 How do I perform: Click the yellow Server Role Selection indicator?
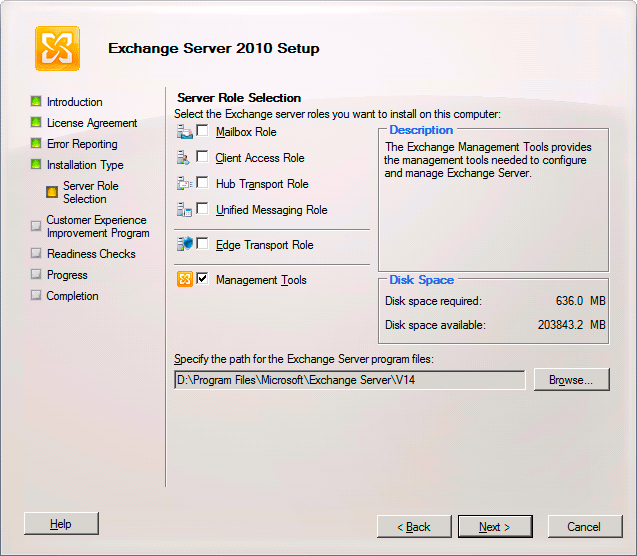(52, 192)
